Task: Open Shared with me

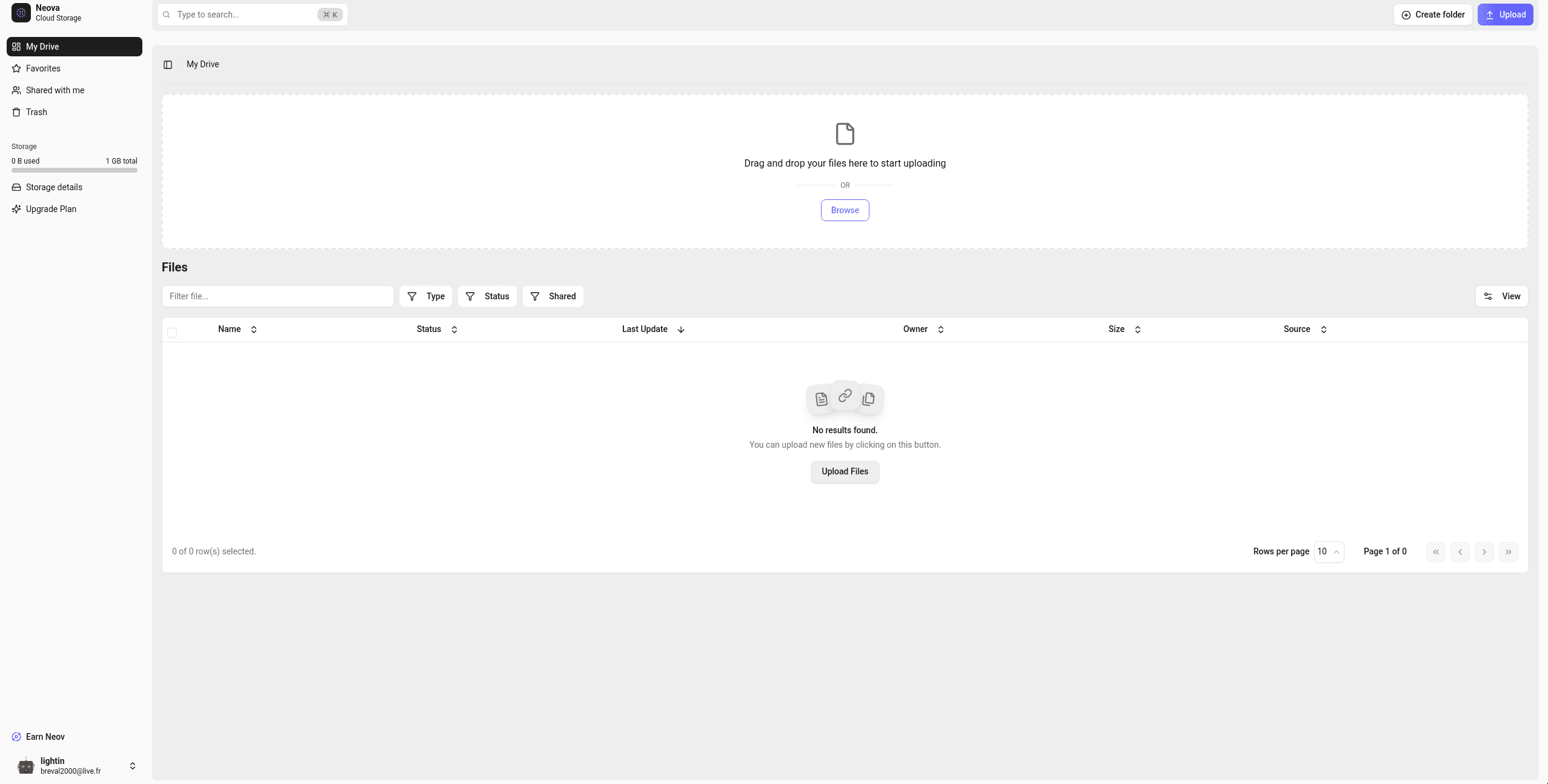Action: click(75, 90)
